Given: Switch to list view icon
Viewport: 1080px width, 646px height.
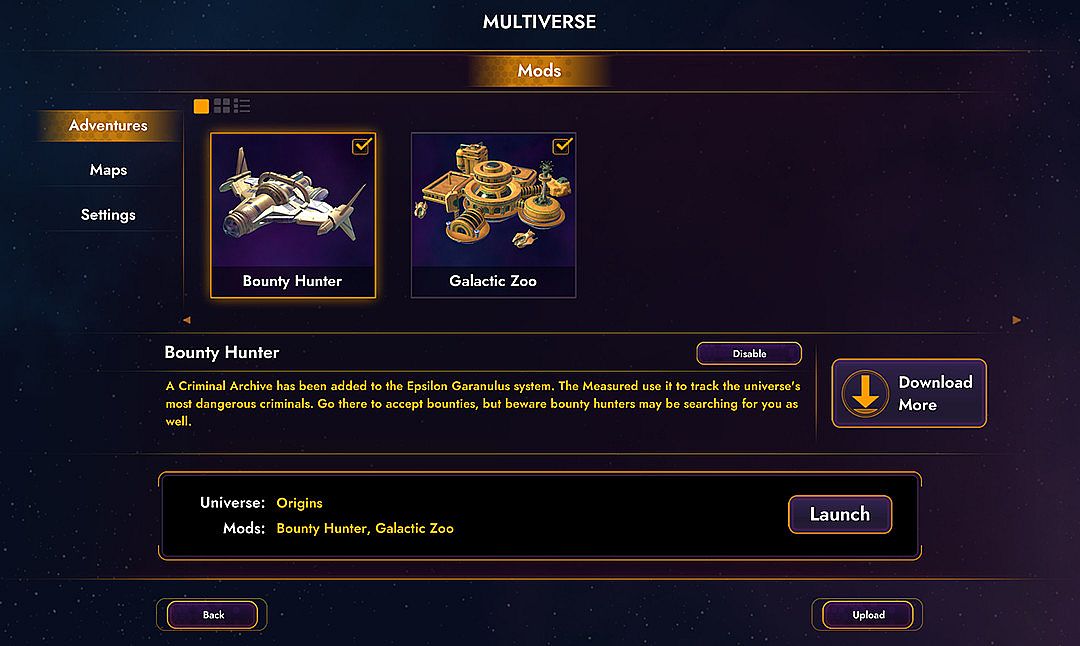Looking at the screenshot, I should tap(242, 105).
